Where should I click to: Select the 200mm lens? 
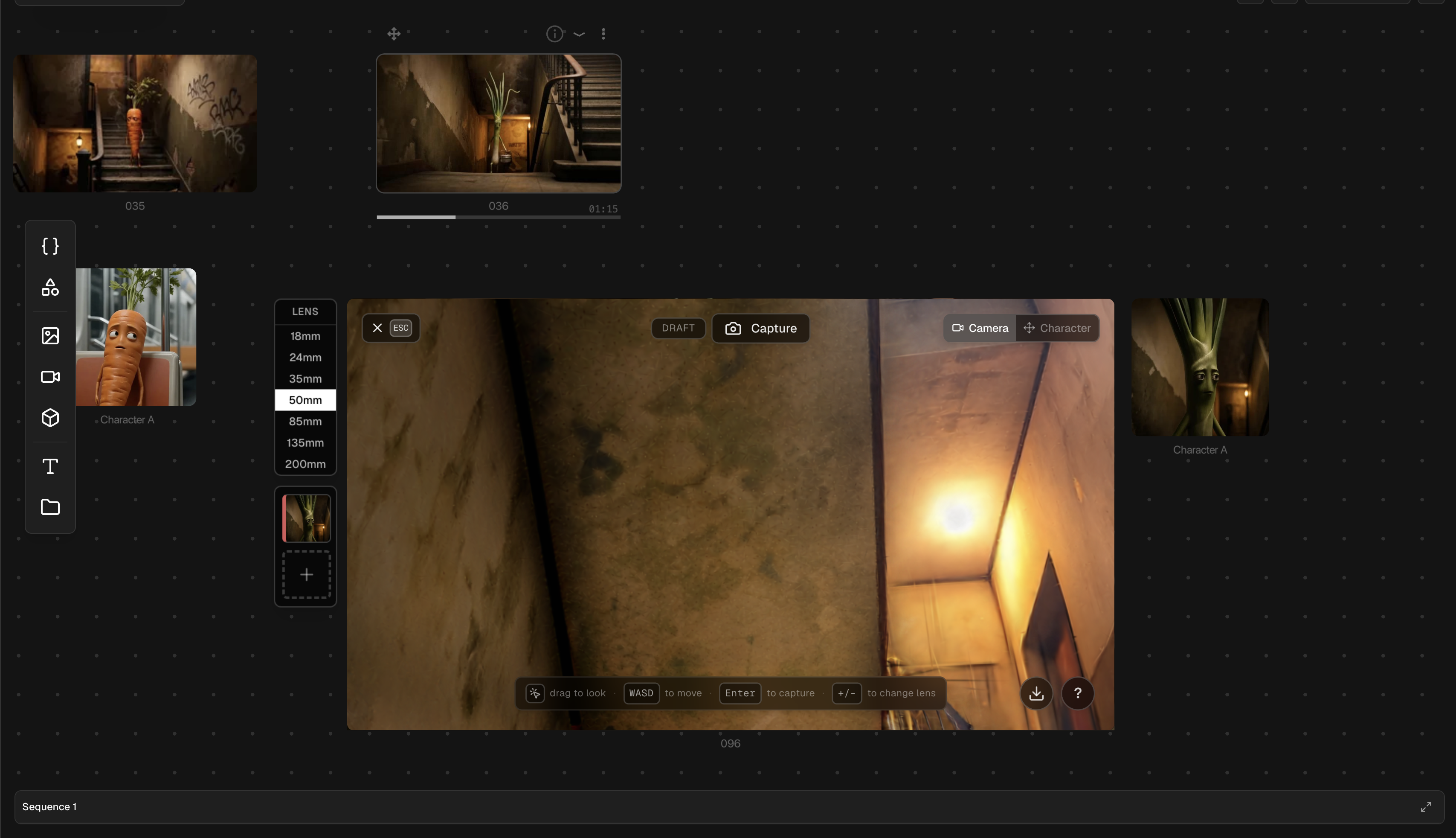305,464
